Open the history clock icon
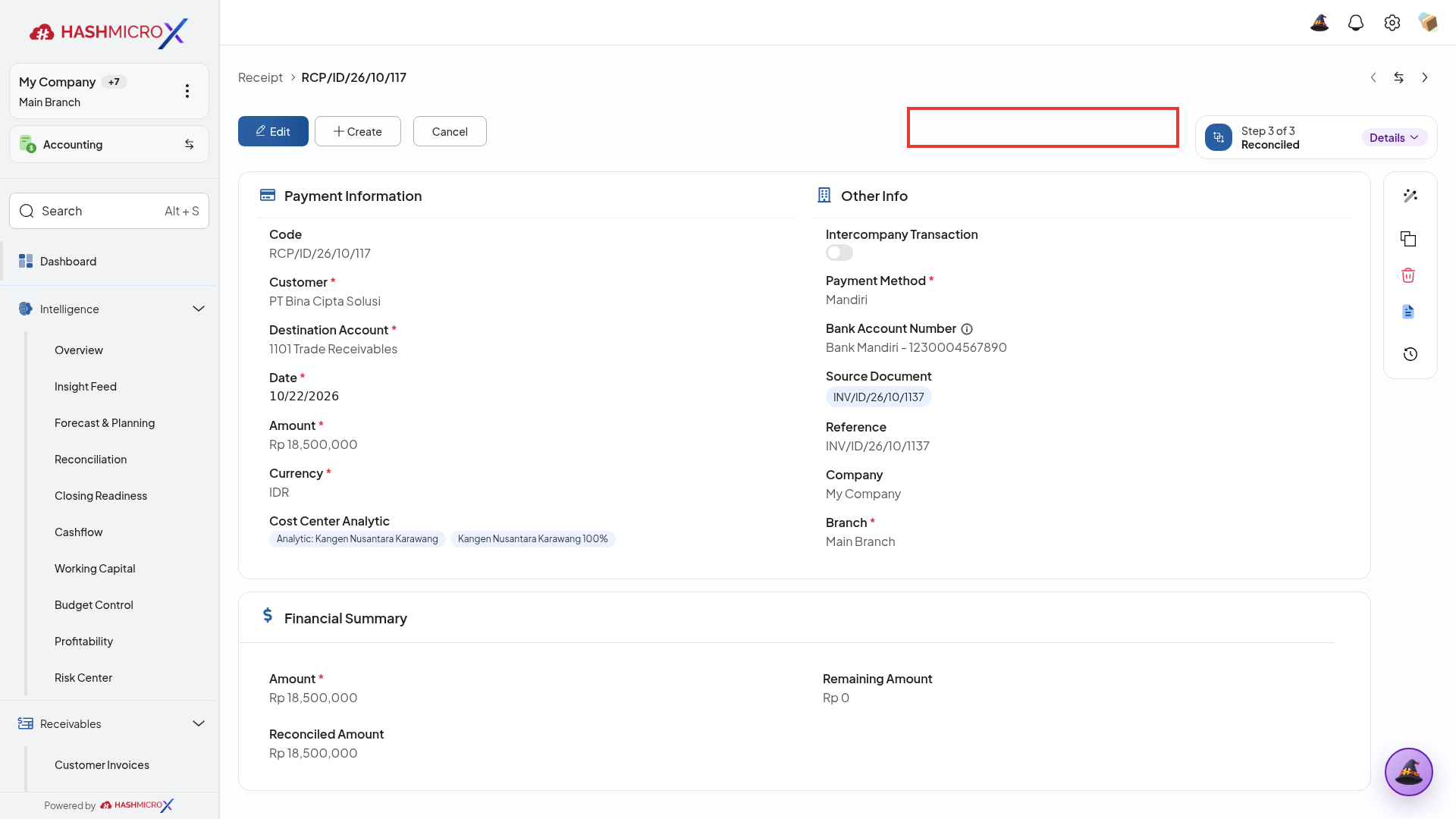 [1410, 354]
